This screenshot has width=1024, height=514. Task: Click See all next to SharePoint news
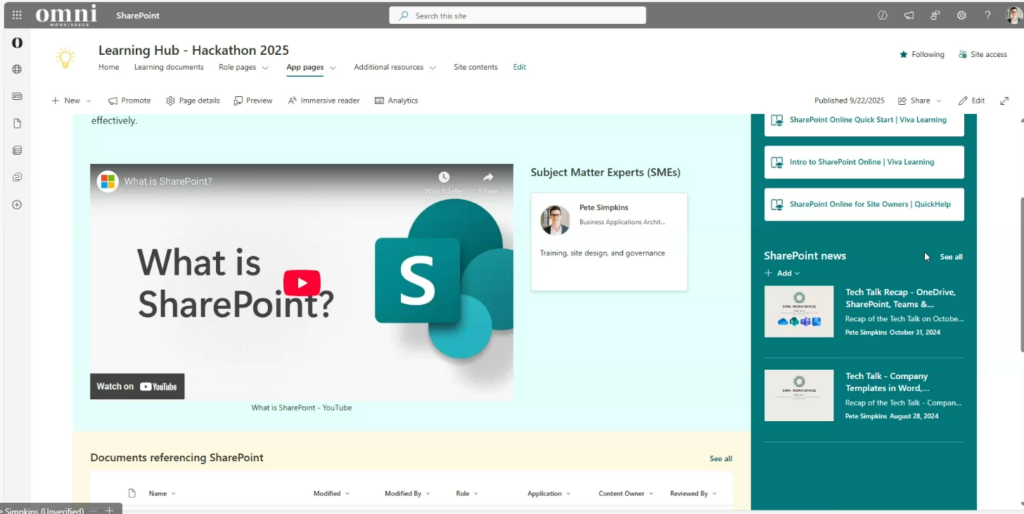(951, 257)
